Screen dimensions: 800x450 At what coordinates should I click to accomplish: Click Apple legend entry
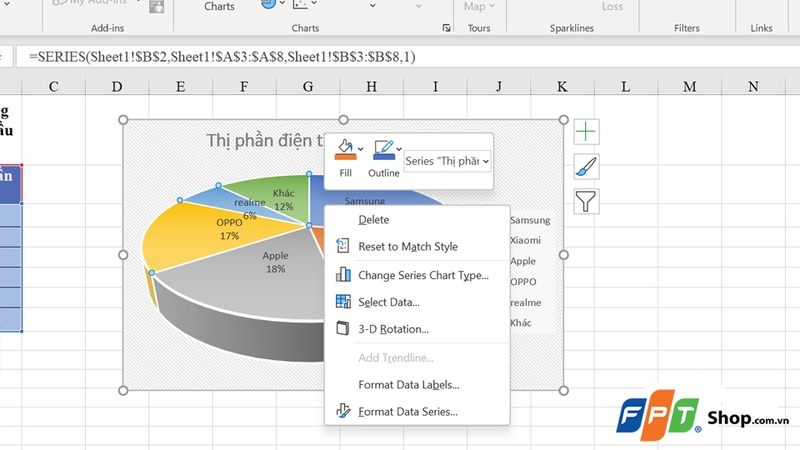click(x=523, y=261)
